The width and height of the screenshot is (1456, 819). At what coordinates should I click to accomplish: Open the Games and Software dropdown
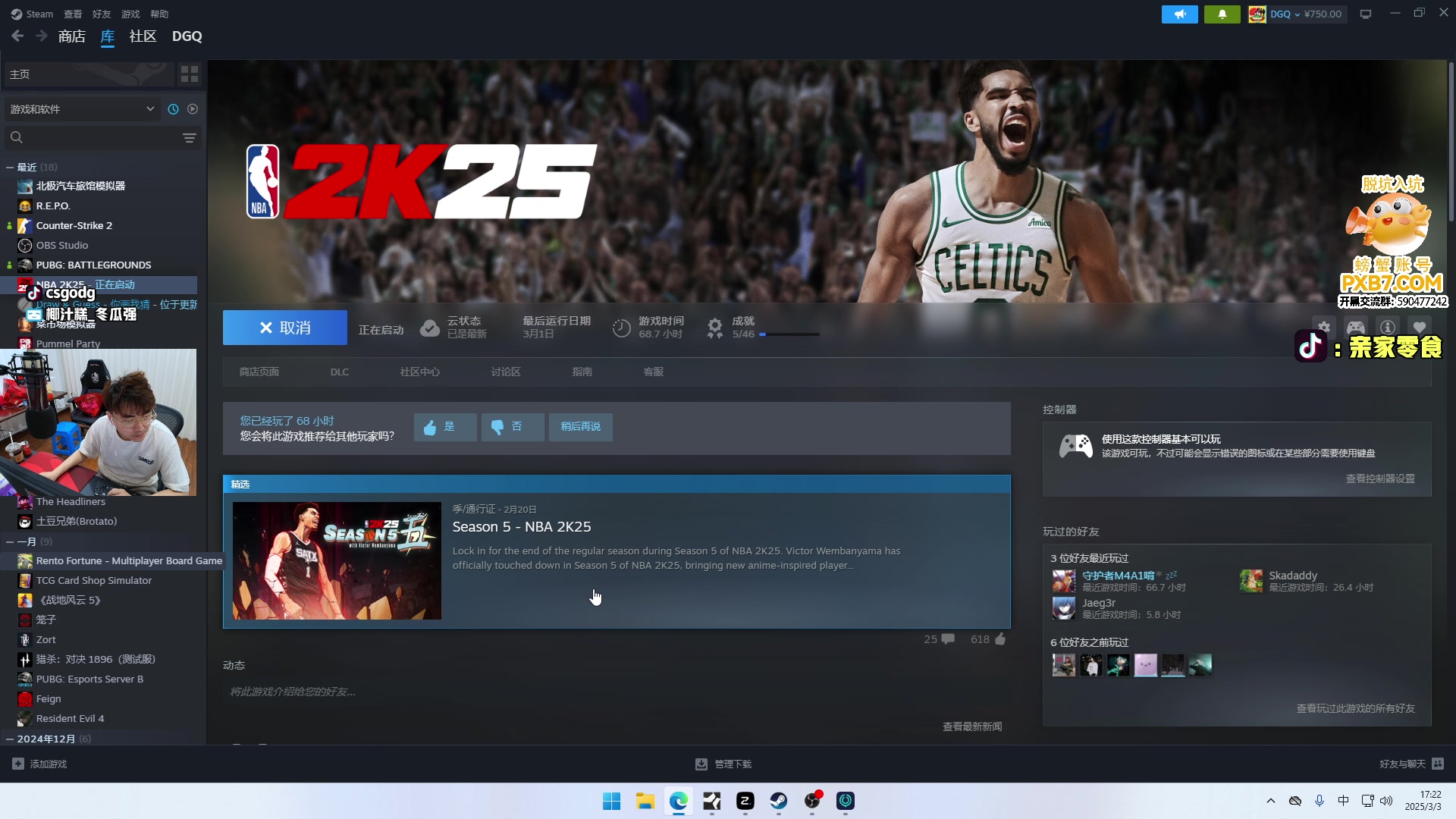[x=82, y=109]
